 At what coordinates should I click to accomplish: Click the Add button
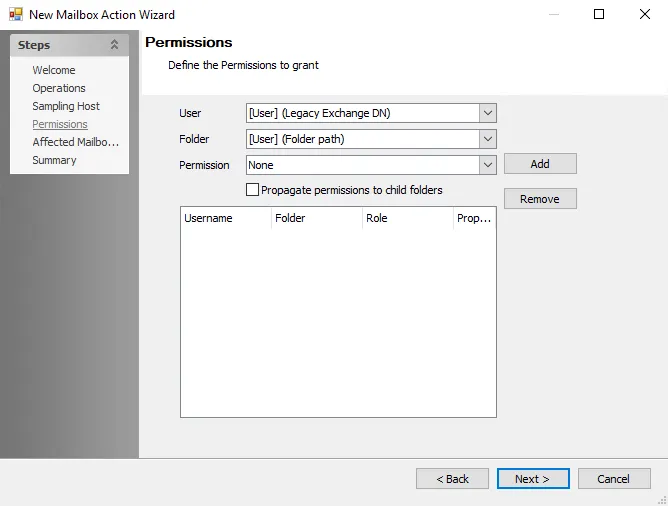[x=540, y=164]
